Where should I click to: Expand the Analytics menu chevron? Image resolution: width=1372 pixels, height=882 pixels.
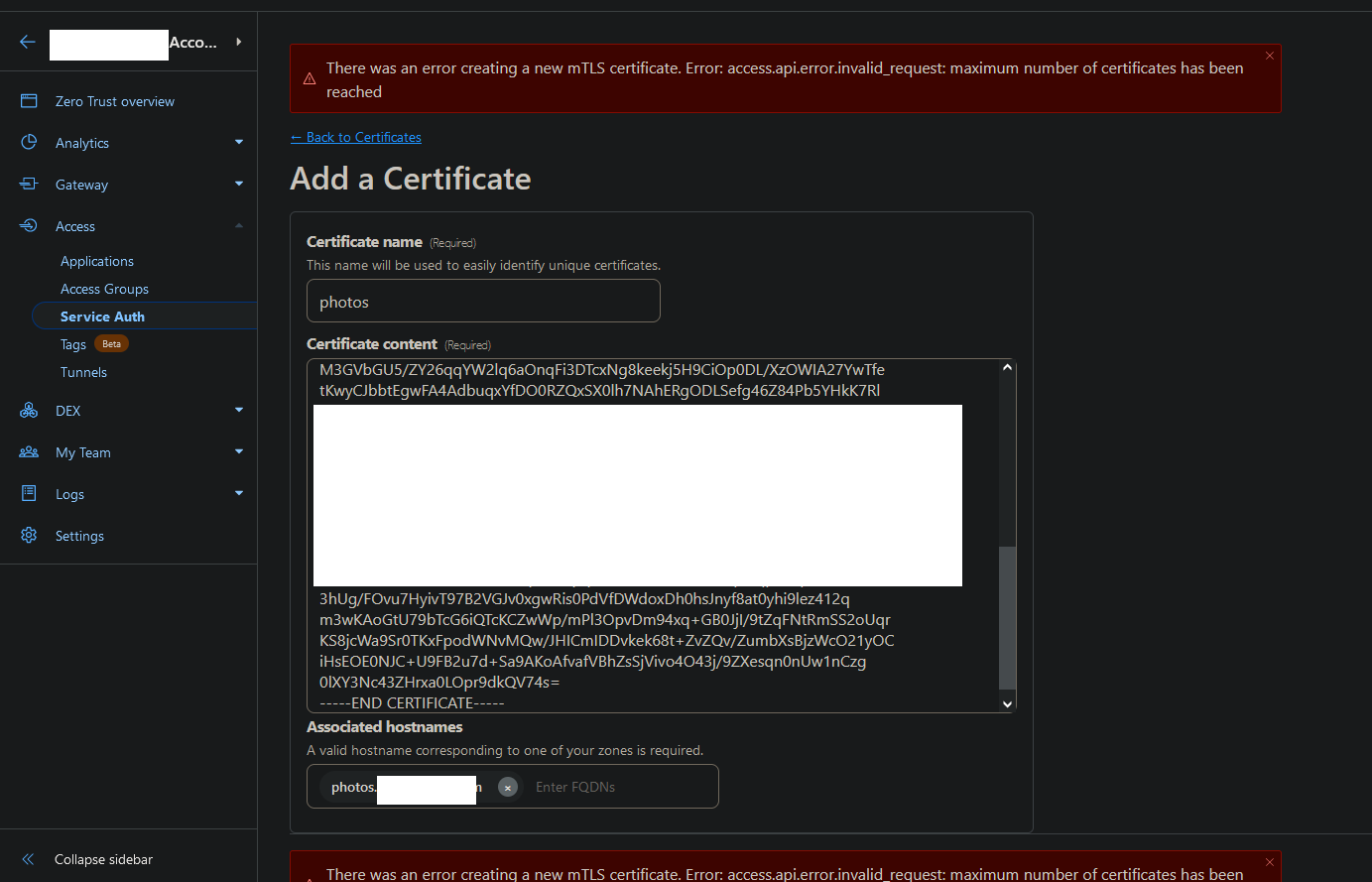click(239, 143)
